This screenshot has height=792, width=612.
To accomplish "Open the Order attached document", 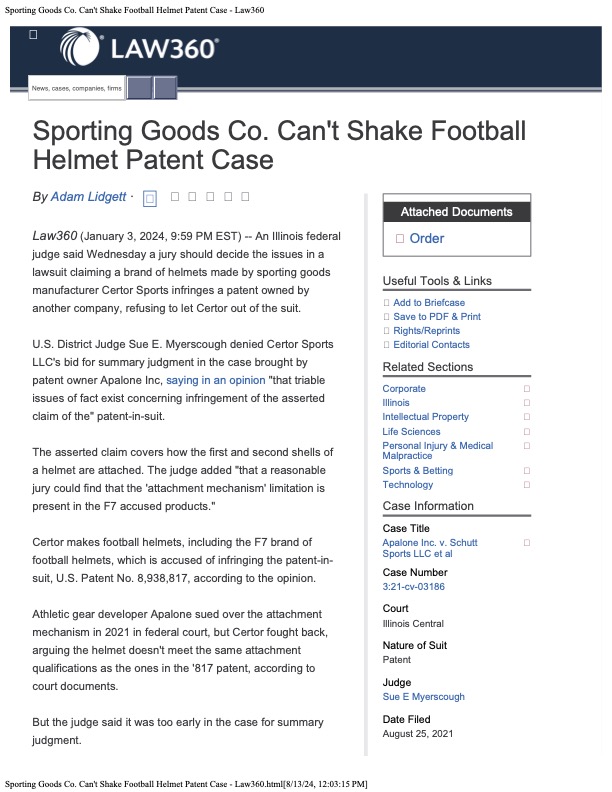I will click(427, 239).
